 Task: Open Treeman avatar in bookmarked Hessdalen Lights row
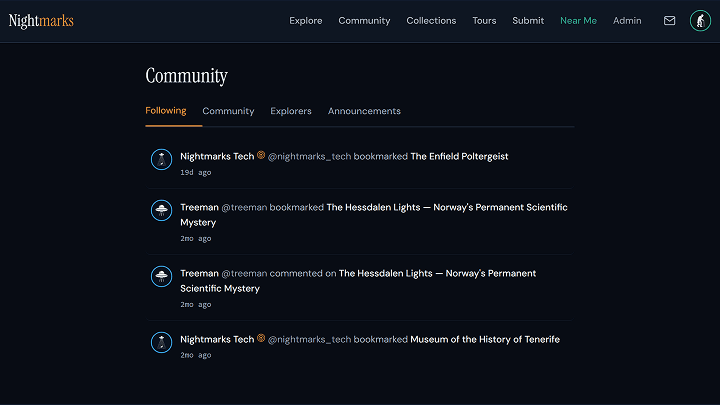pyautogui.click(x=162, y=210)
